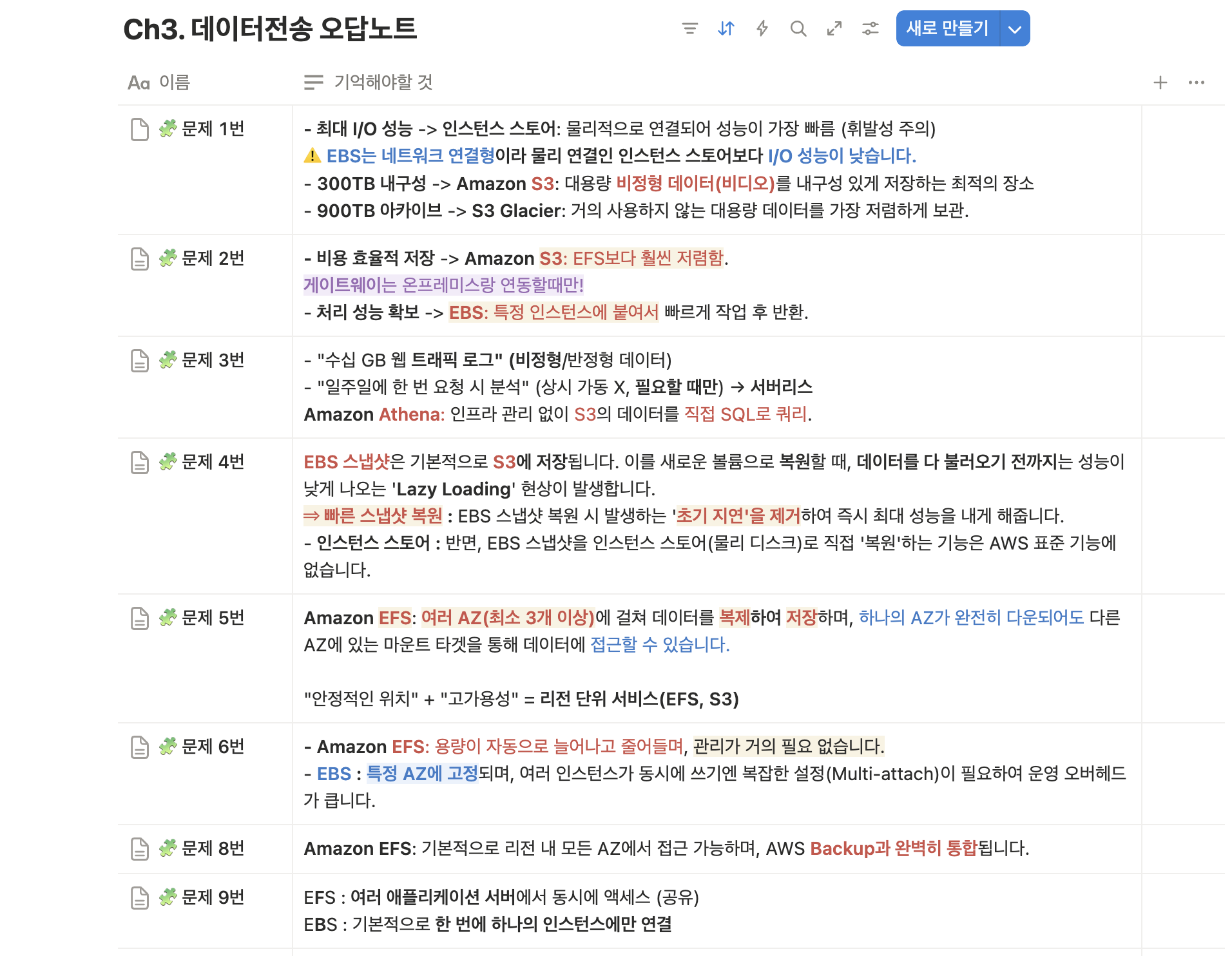Select the title Ch3. 데이터전송 오답노트
The height and width of the screenshot is (956, 1232).
point(271,30)
